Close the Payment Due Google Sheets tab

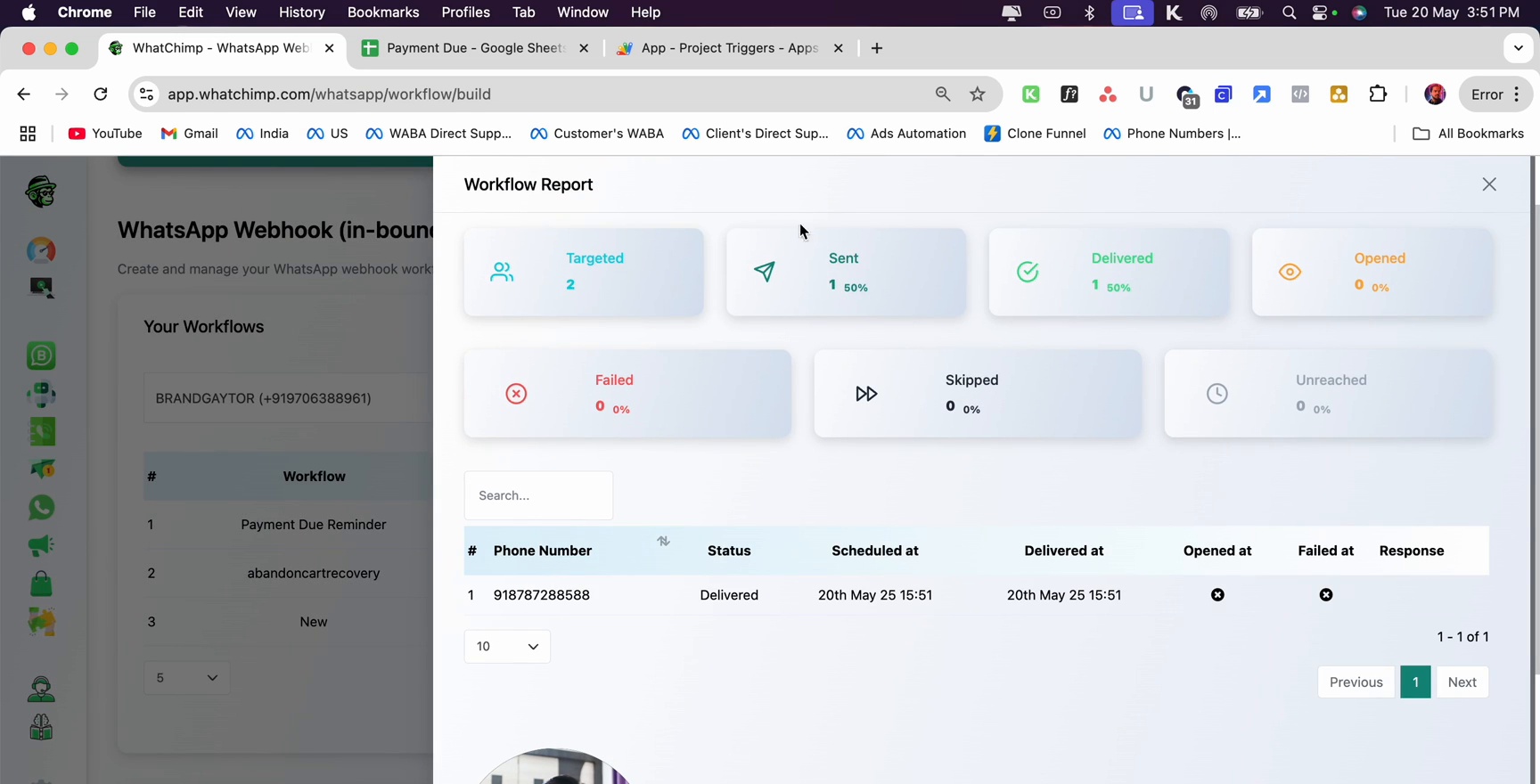(584, 48)
